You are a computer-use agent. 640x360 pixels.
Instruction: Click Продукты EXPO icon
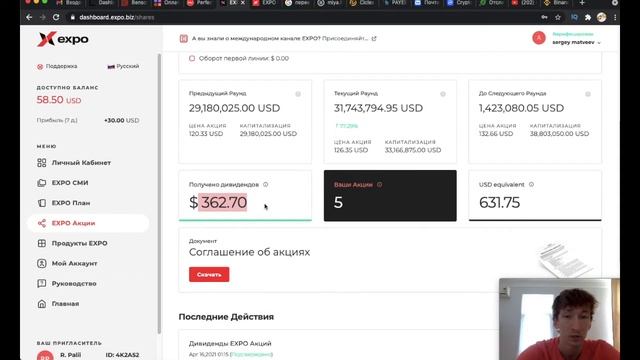pos(42,243)
